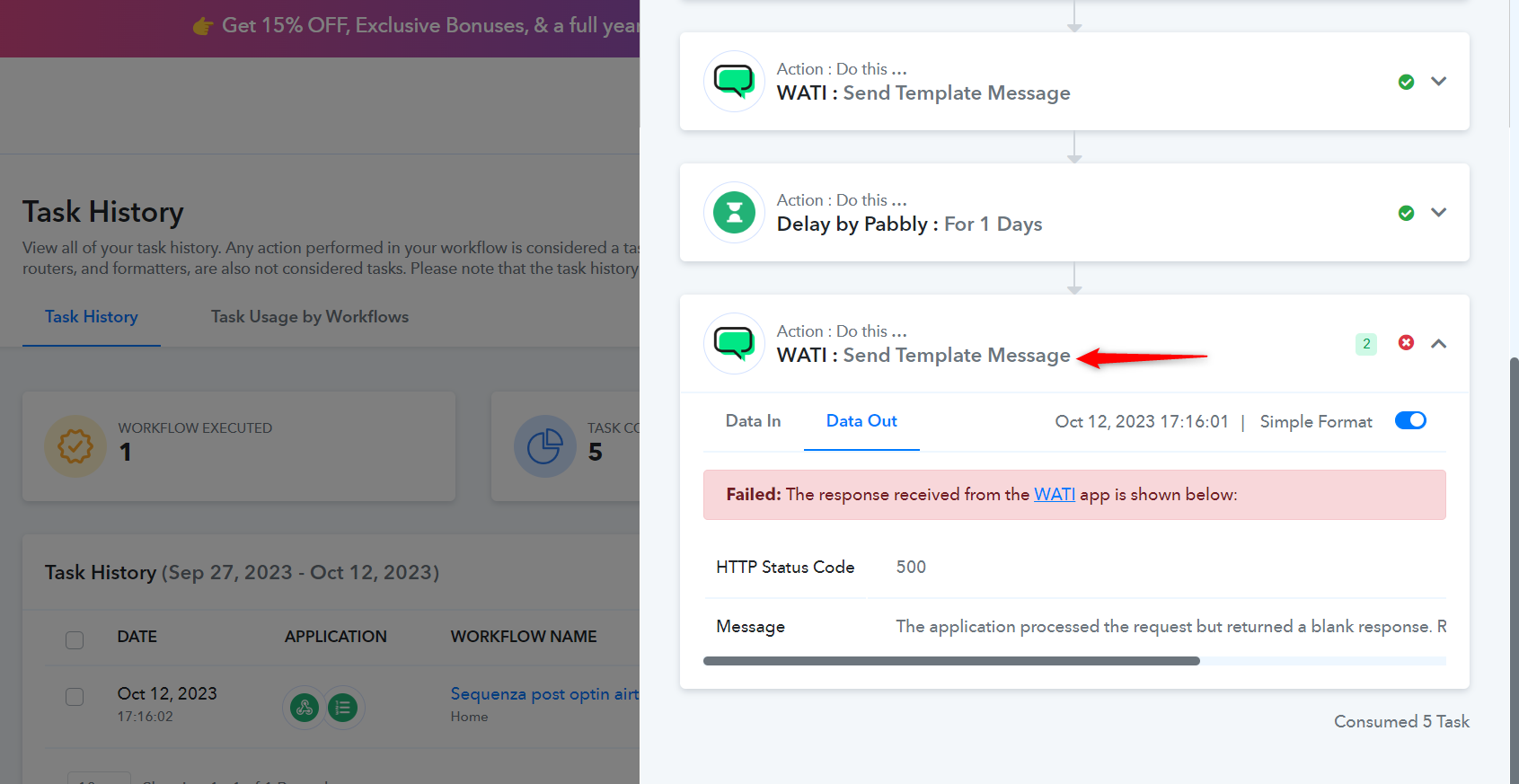This screenshot has height=784, width=1519.
Task: Expand the Delay by Pabbly step
Action: [1439, 213]
